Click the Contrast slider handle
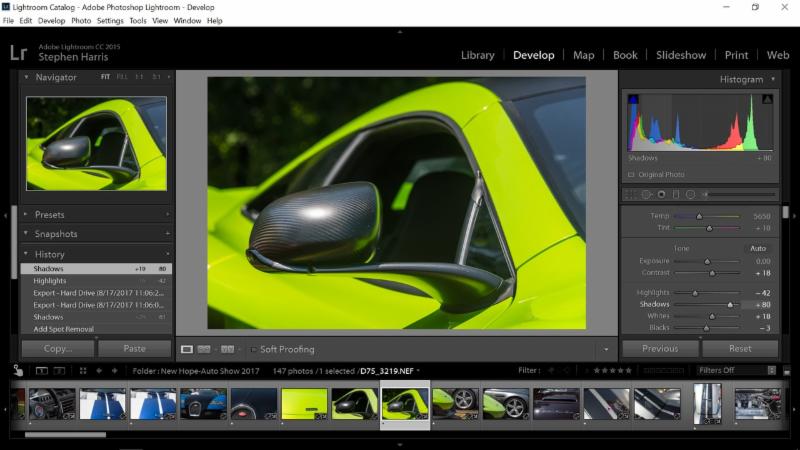This screenshot has height=450, width=800. [712, 273]
